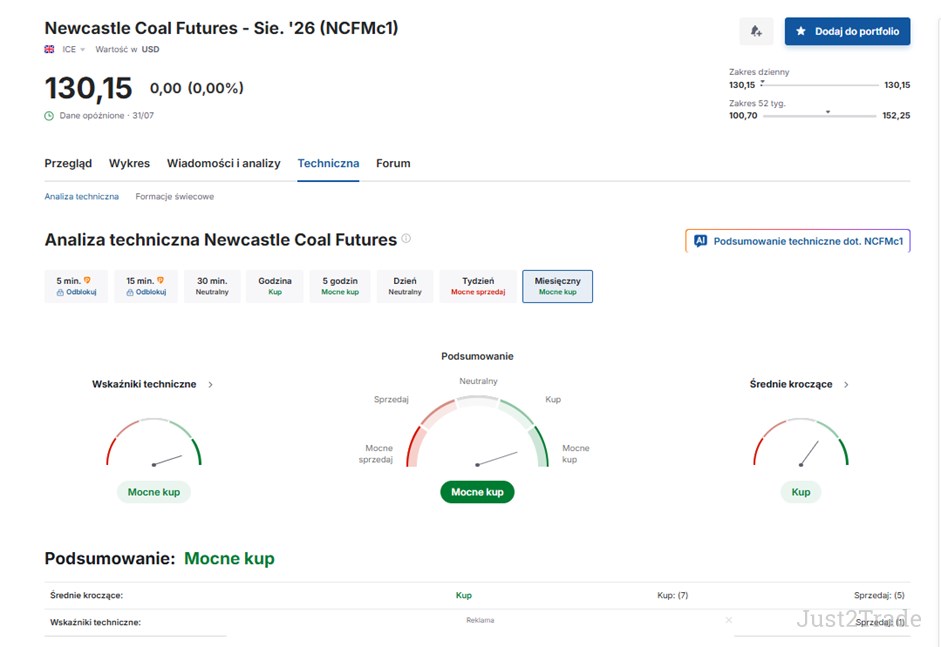Click the dark green Mocne kup summary badge

click(477, 492)
